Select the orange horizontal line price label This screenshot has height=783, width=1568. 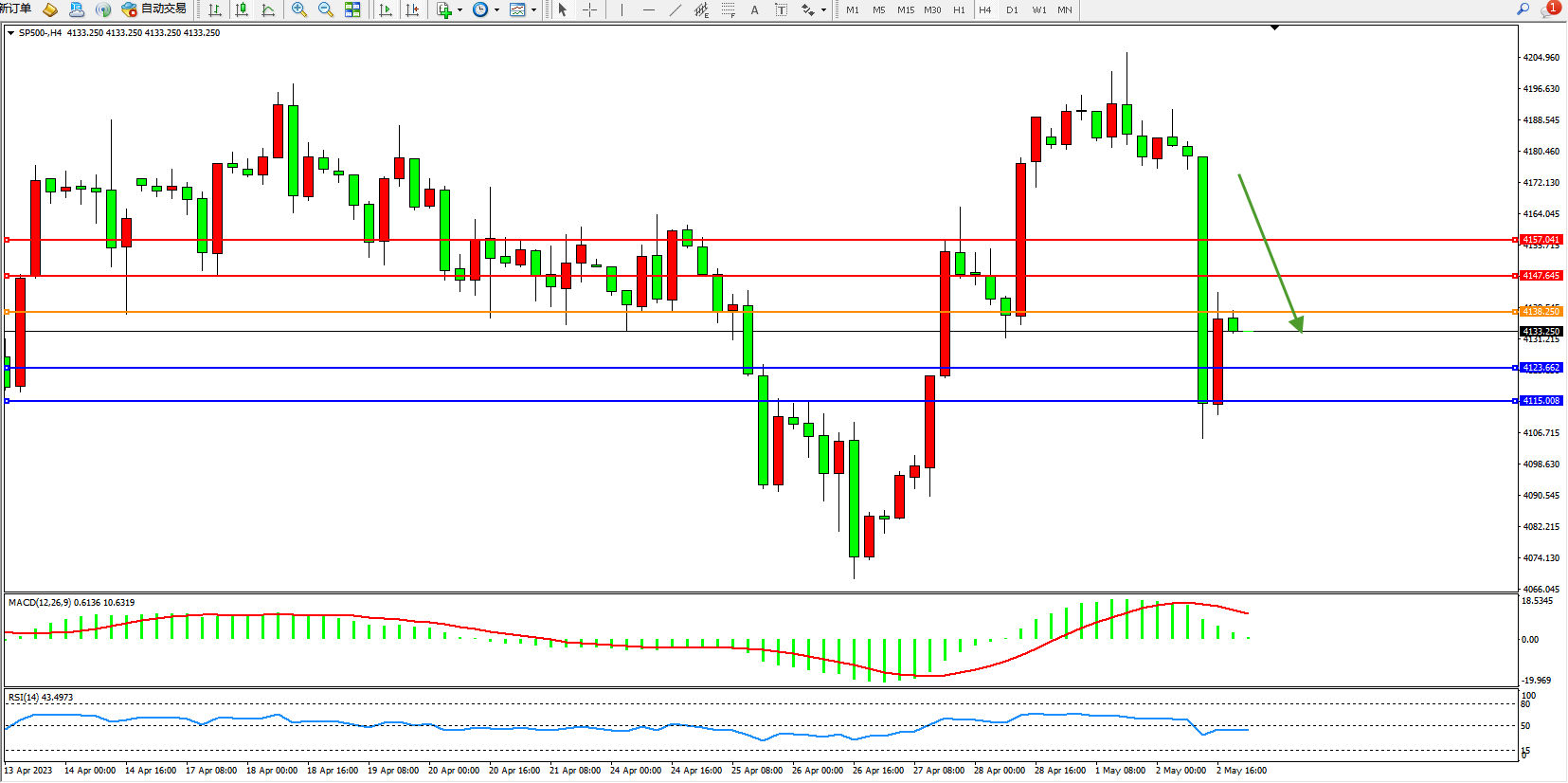[1541, 311]
